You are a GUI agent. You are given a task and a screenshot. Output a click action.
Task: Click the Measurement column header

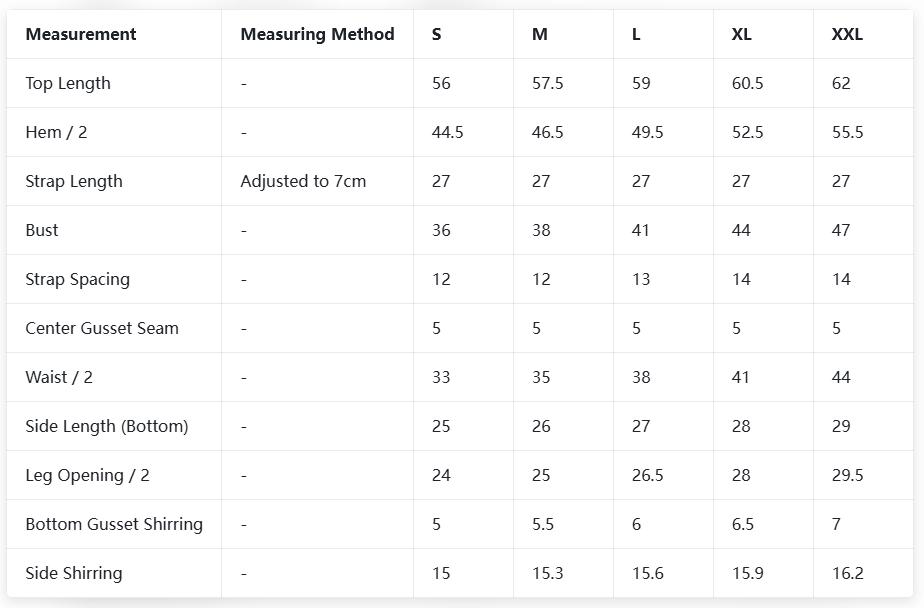pyautogui.click(x=81, y=34)
